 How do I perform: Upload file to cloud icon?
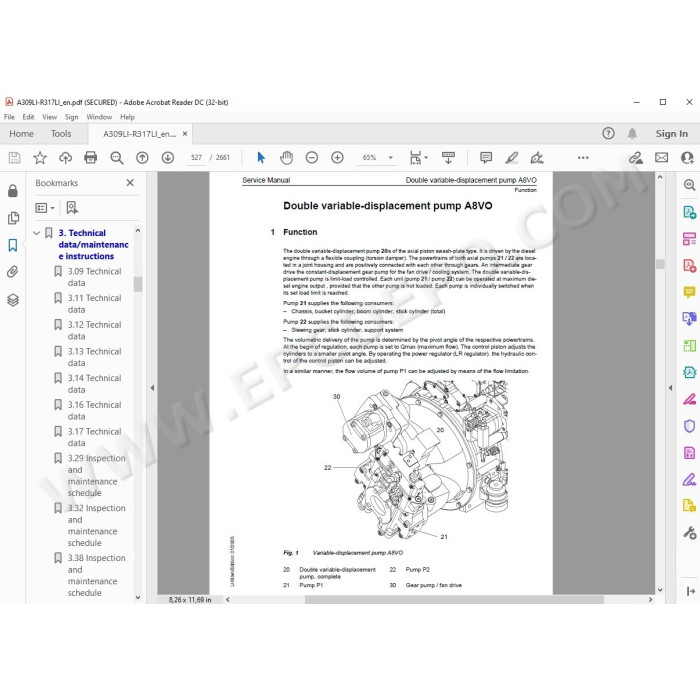click(65, 158)
